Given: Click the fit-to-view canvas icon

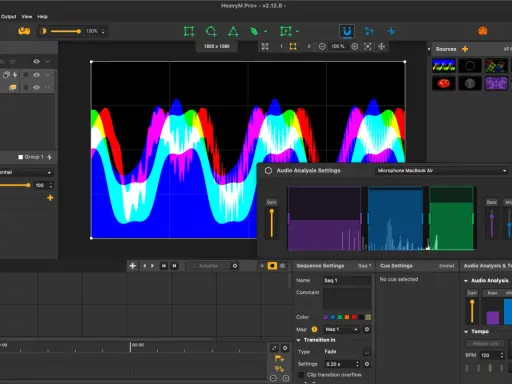Looking at the screenshot, I should (368, 46).
